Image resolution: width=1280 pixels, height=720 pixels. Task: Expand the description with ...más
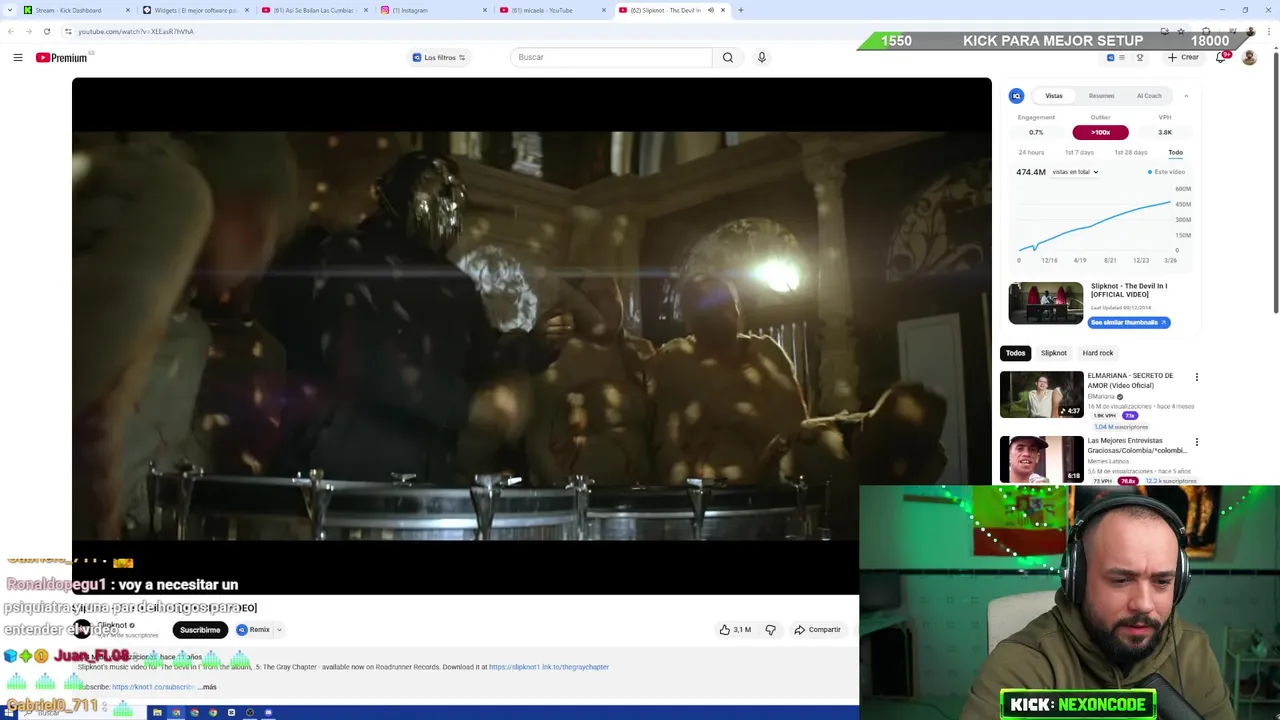click(208, 687)
